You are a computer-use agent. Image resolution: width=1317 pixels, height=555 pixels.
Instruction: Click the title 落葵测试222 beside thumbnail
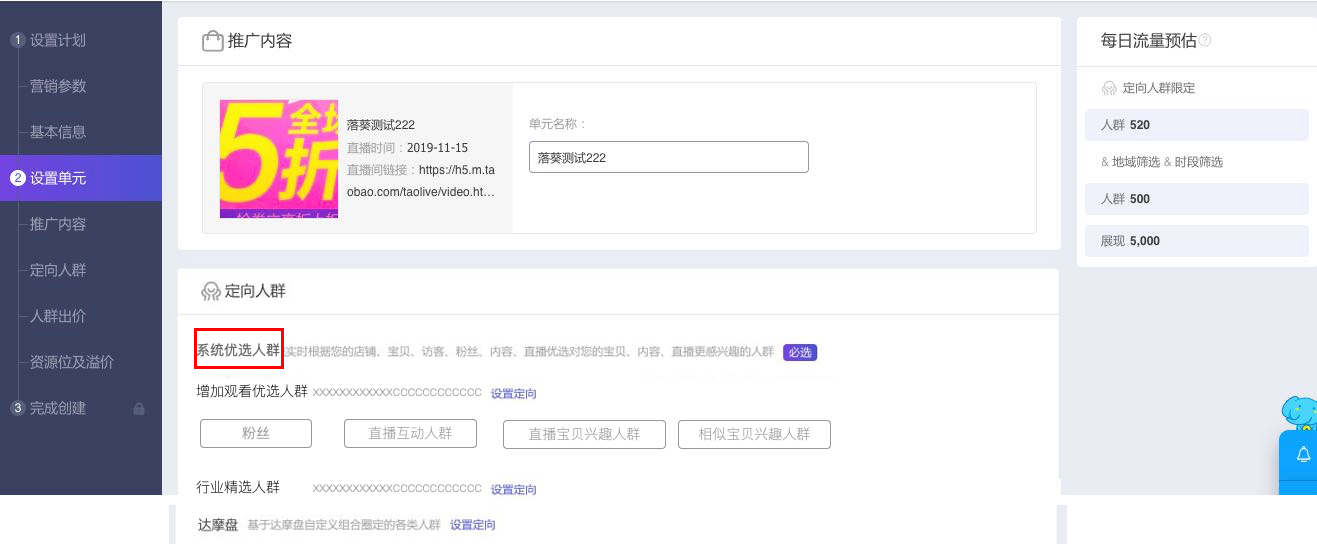click(381, 125)
